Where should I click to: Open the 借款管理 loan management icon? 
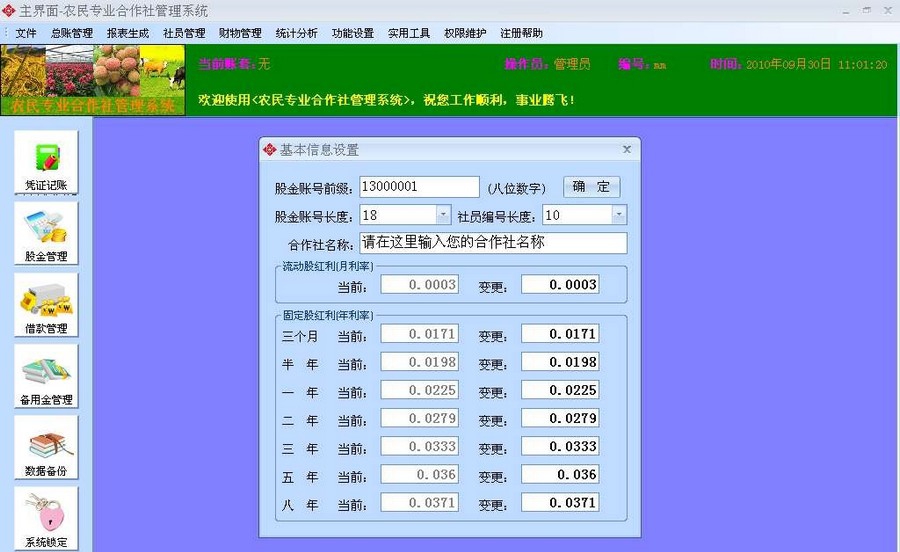[46, 305]
